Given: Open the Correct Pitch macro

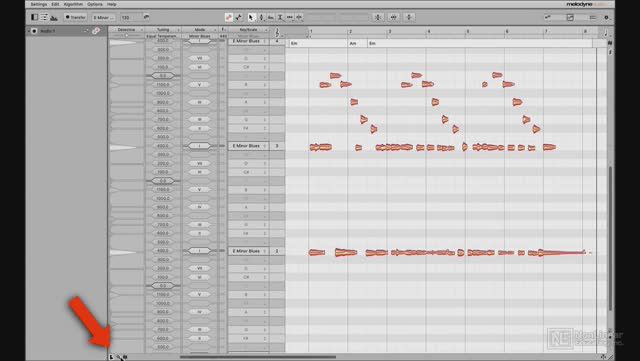Looking at the screenshot, I should coord(378,17).
